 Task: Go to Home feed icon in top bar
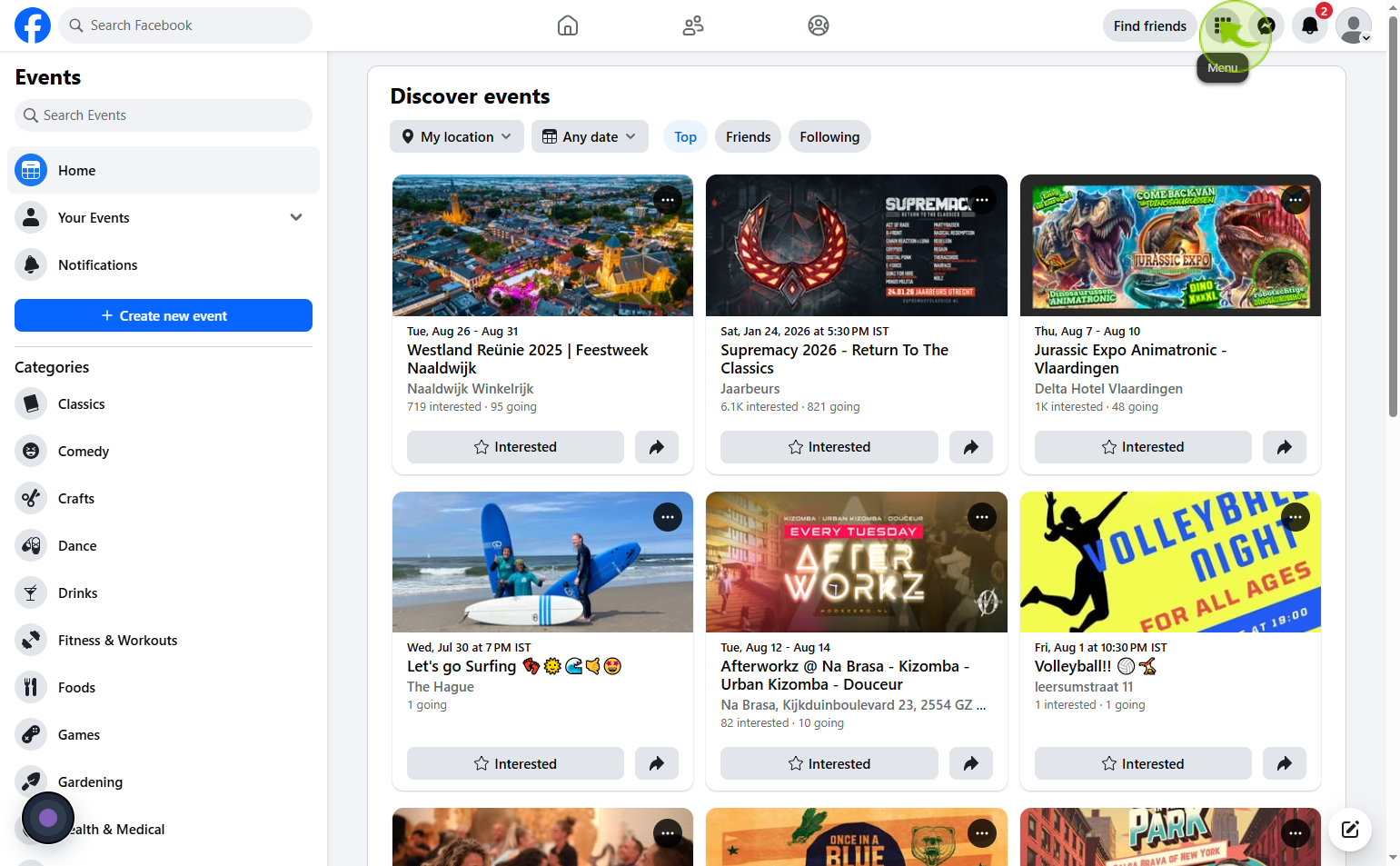[568, 25]
